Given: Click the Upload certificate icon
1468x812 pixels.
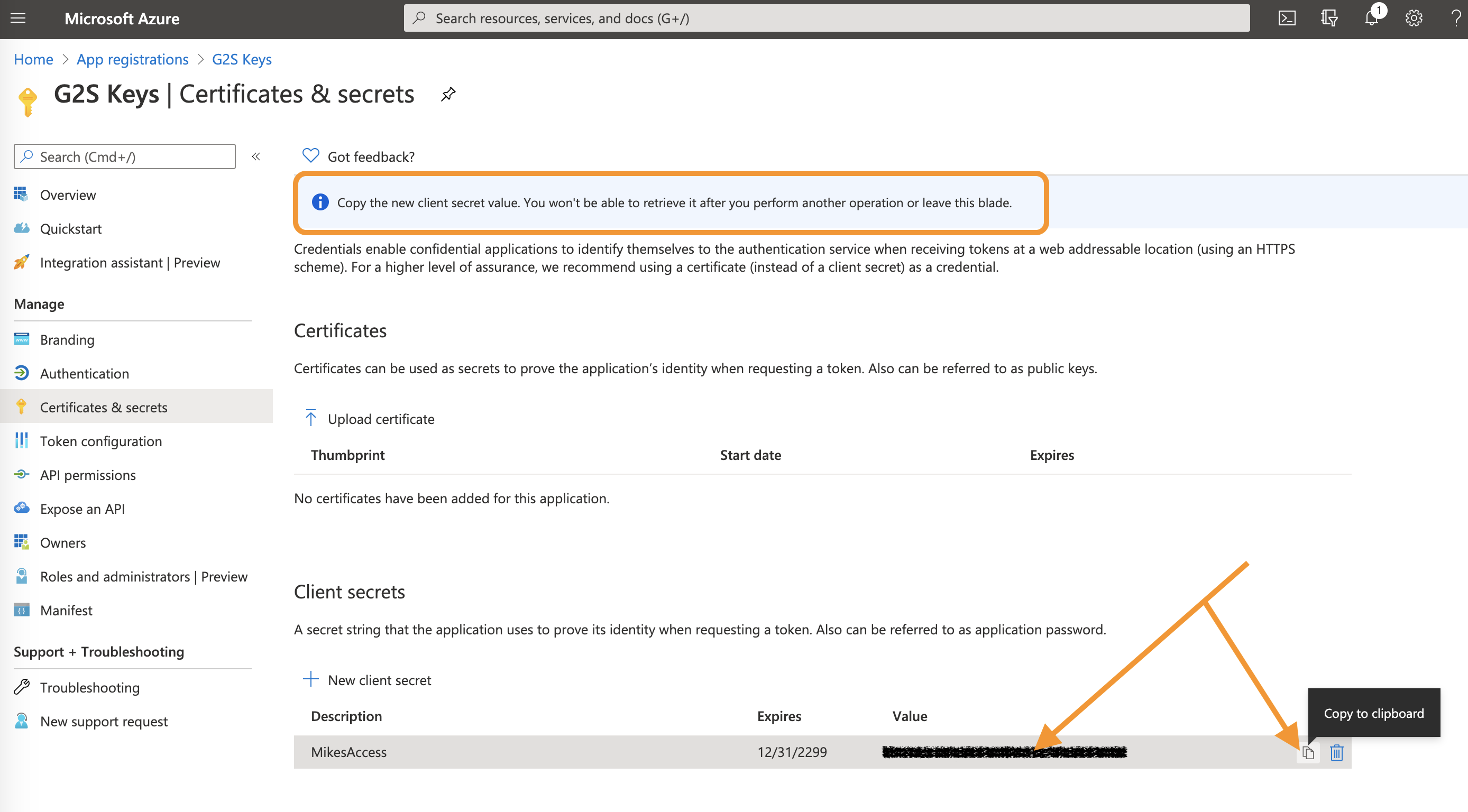Looking at the screenshot, I should (312, 418).
